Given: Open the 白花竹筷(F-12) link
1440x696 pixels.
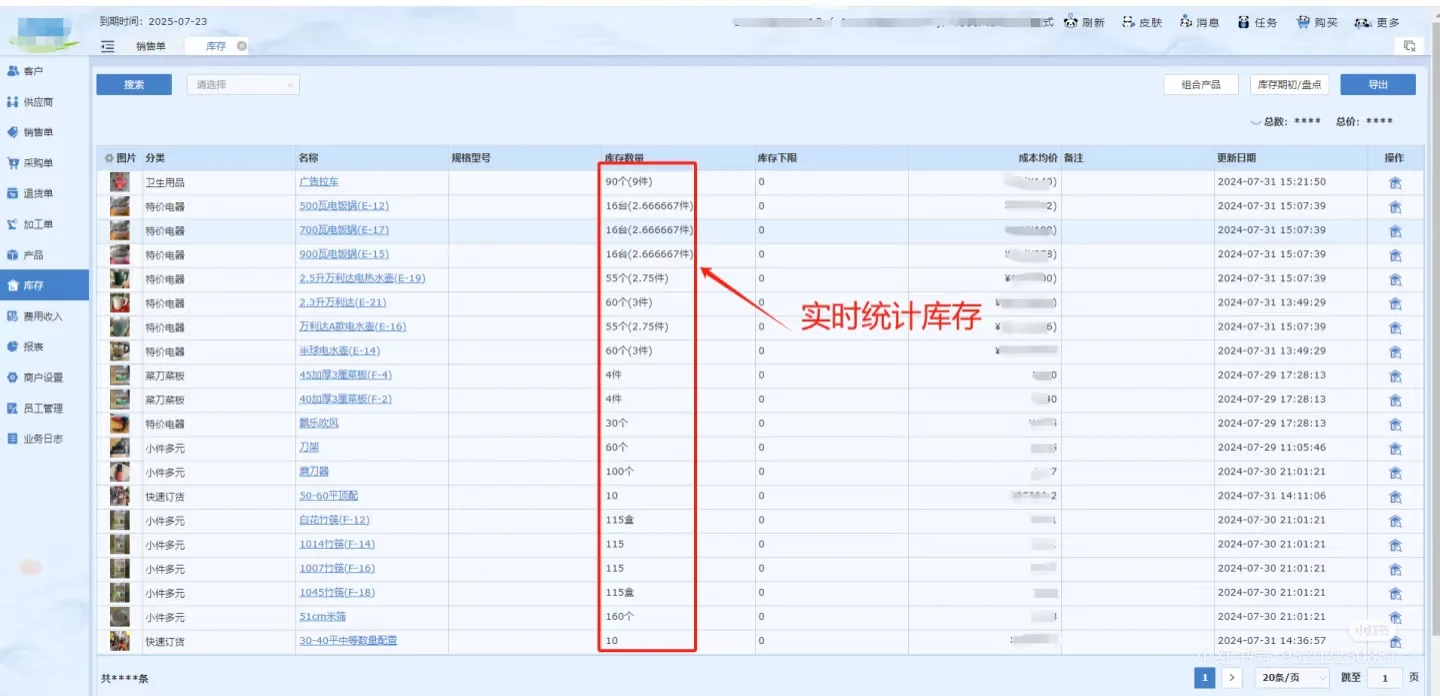Looking at the screenshot, I should tap(335, 520).
